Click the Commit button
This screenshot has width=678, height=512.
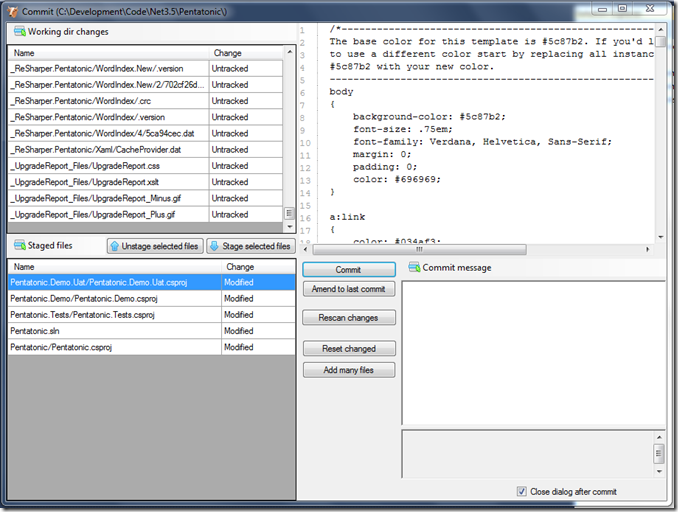click(349, 269)
